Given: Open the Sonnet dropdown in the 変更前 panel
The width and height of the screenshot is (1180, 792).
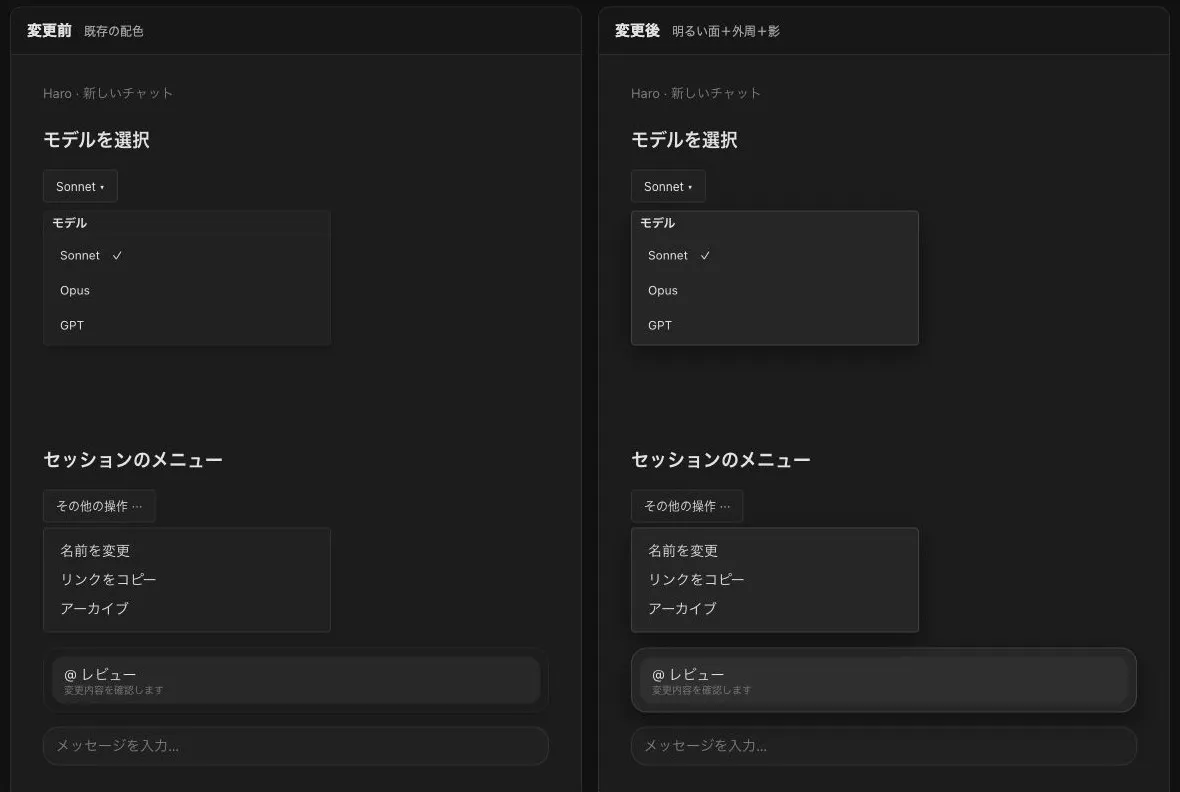Looking at the screenshot, I should click(x=81, y=187).
